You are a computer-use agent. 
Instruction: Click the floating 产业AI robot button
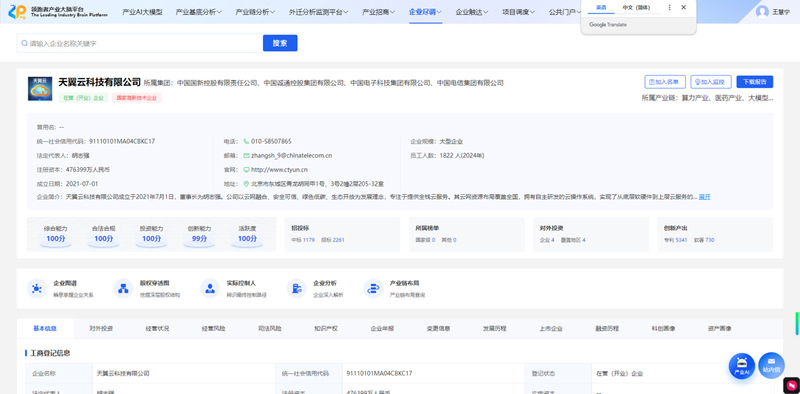point(742,366)
